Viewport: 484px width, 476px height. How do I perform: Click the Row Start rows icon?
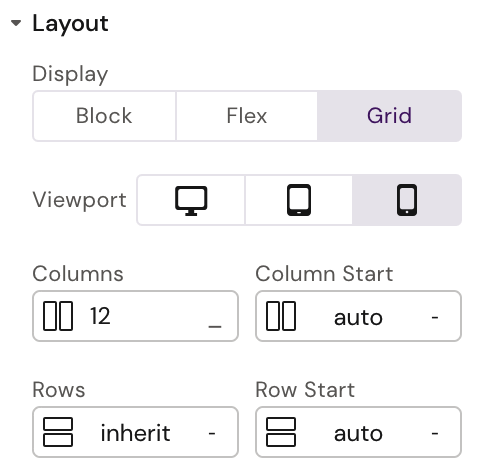tap(281, 432)
